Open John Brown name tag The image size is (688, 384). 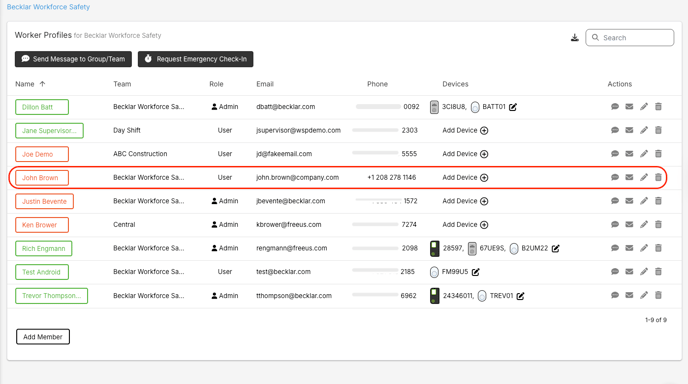42,178
